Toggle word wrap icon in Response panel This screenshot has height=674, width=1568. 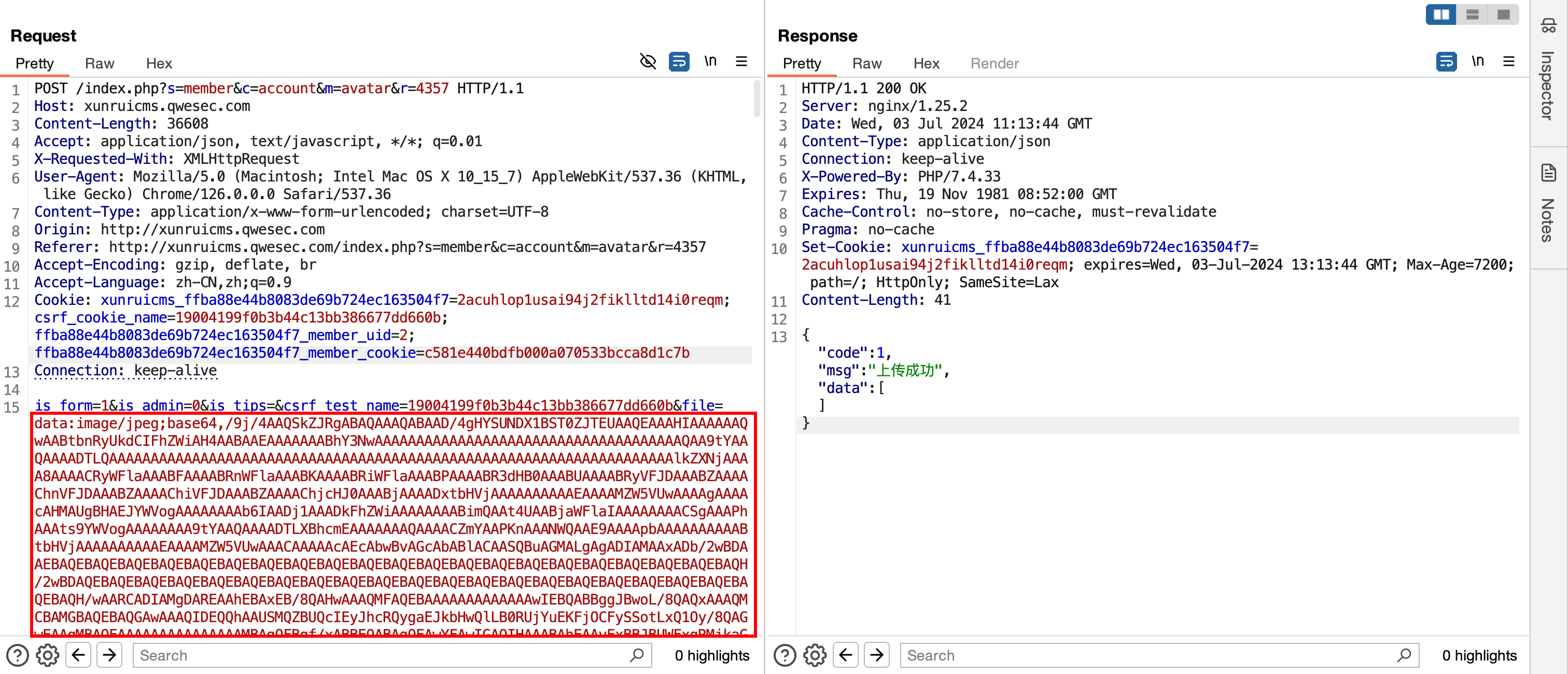pos(1446,62)
